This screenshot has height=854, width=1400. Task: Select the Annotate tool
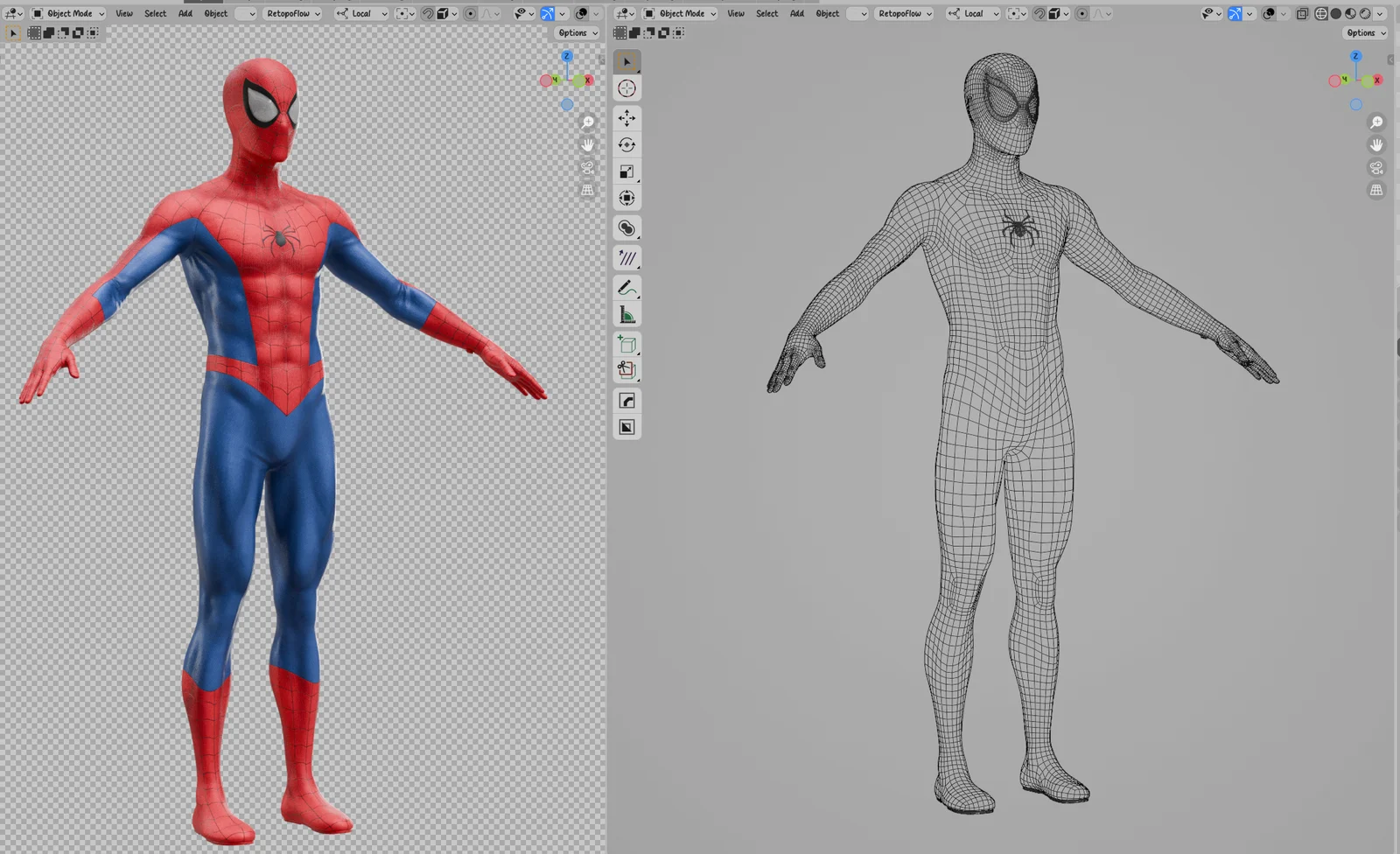coord(626,287)
